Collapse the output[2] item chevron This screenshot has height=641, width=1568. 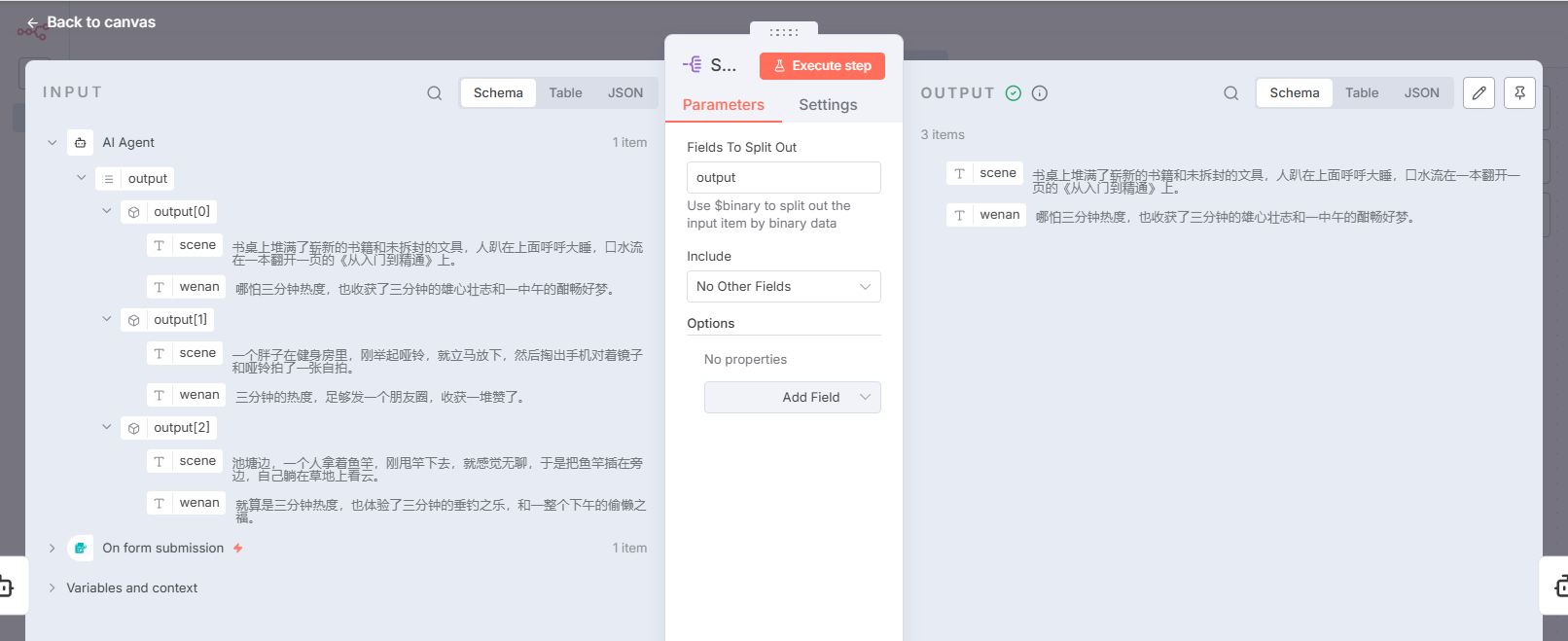coord(107,427)
